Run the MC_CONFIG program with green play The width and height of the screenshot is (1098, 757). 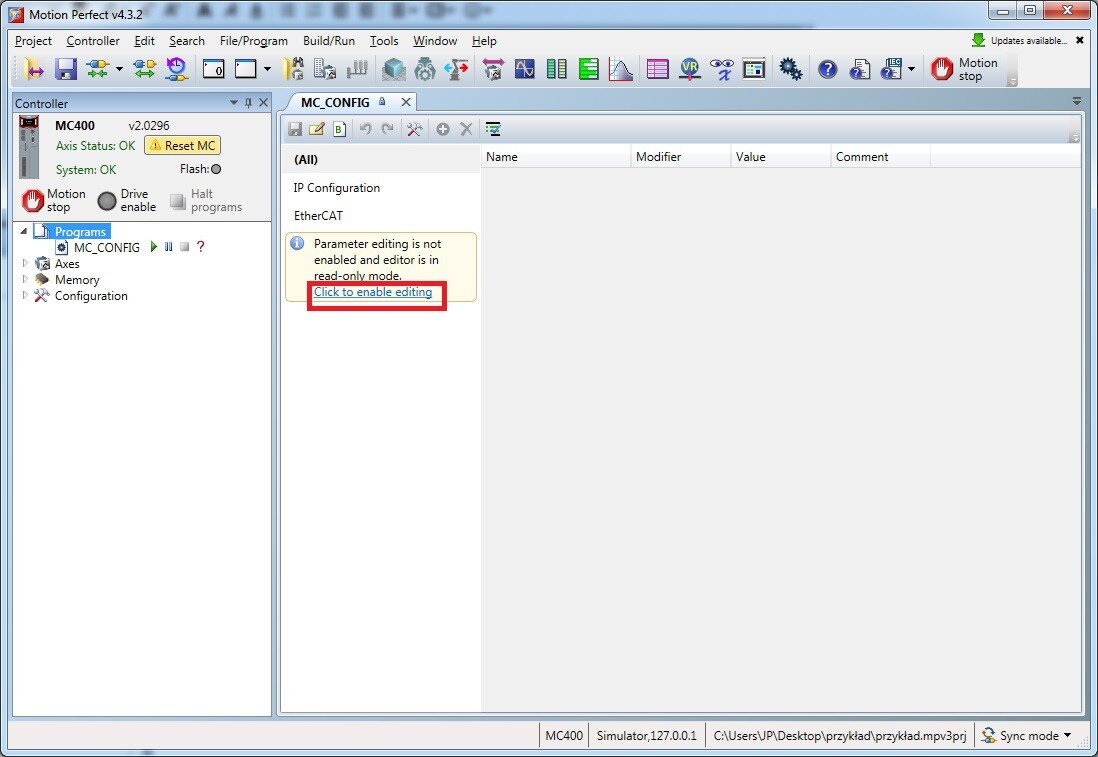pyautogui.click(x=153, y=246)
